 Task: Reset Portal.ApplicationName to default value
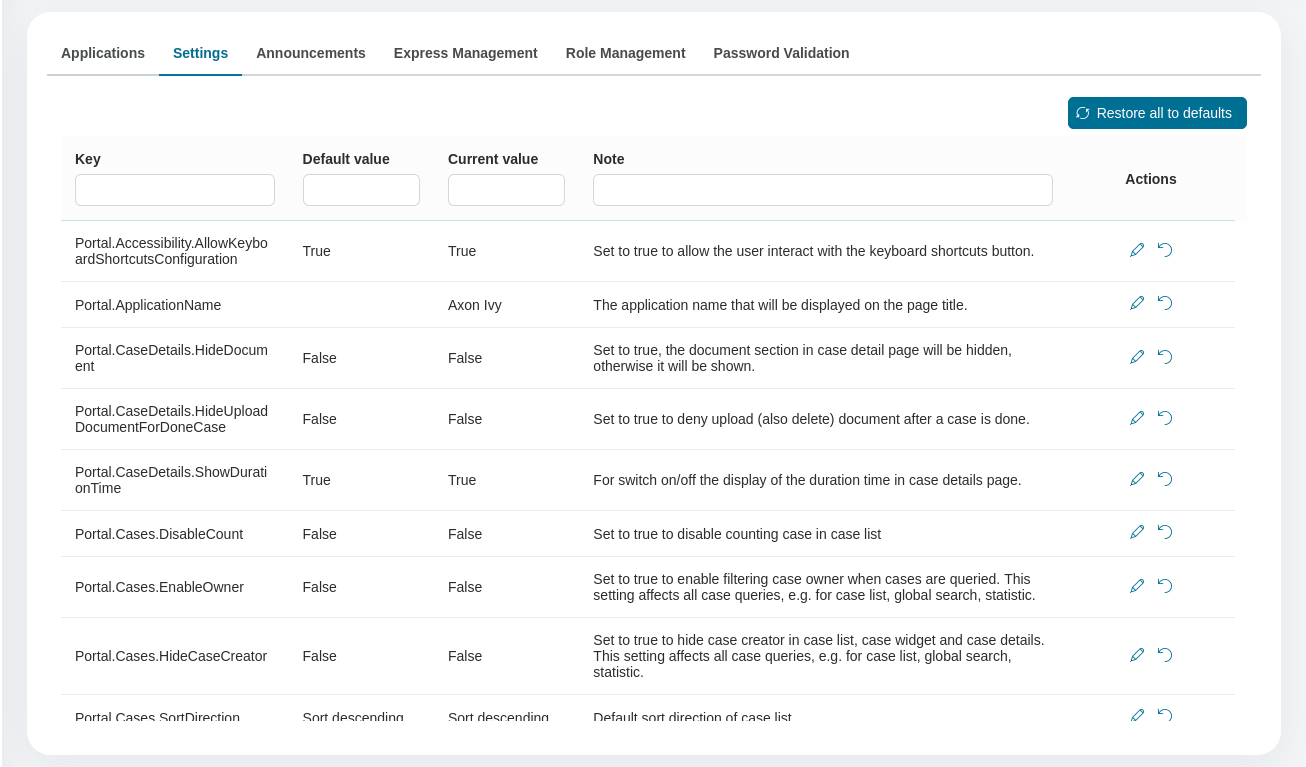(1165, 303)
